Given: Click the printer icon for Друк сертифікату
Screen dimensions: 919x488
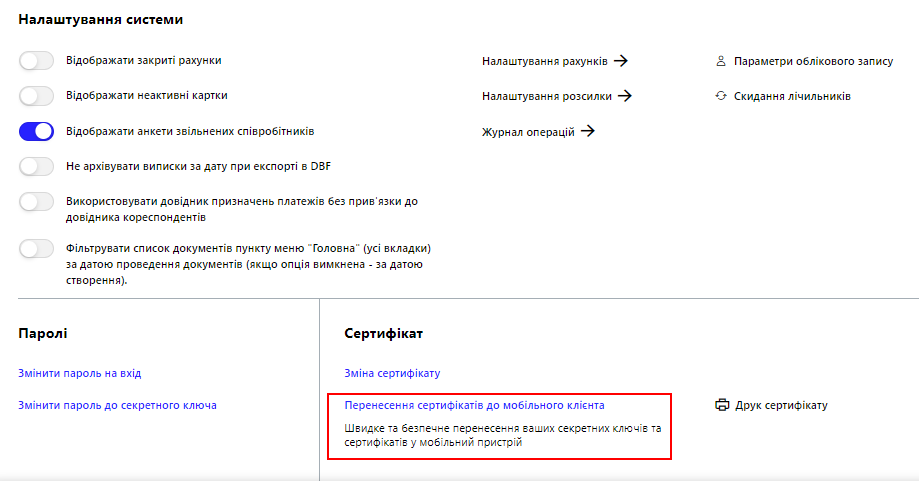Looking at the screenshot, I should [722, 405].
